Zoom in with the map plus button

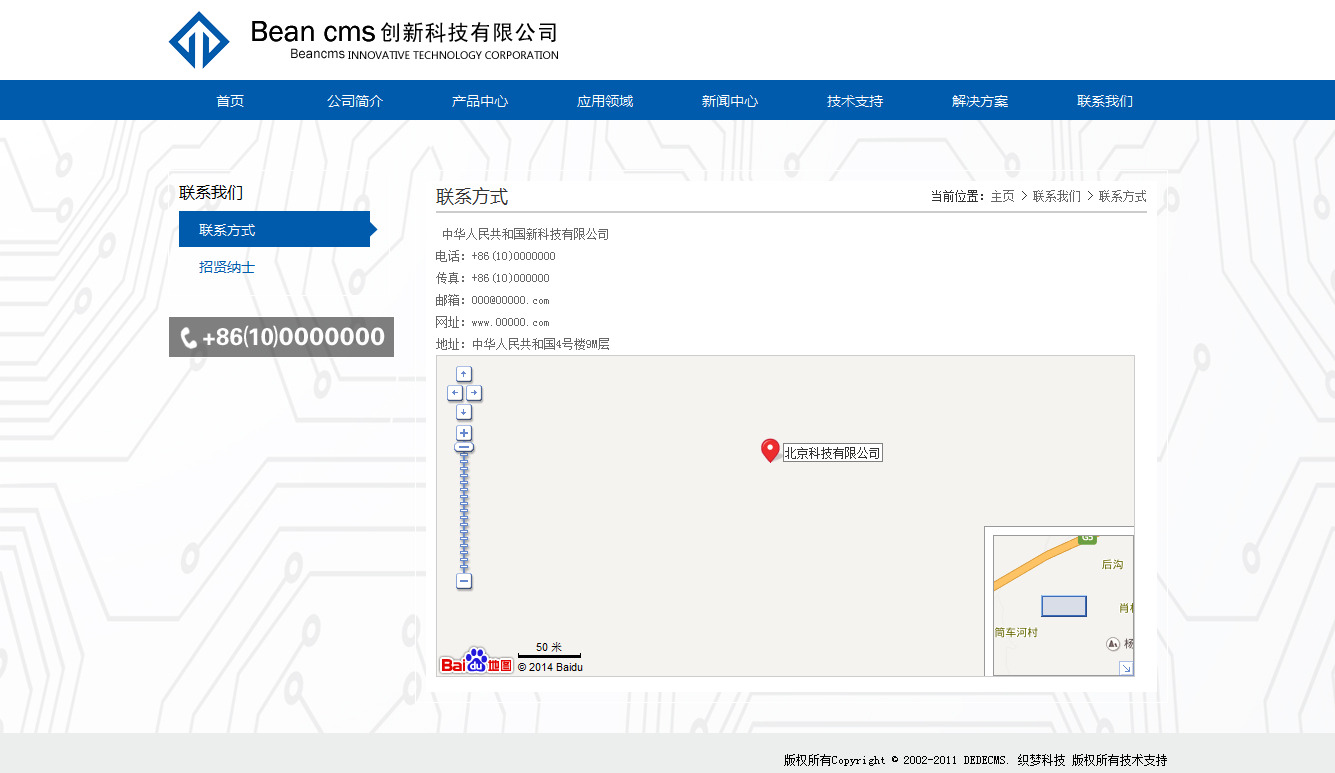(464, 433)
